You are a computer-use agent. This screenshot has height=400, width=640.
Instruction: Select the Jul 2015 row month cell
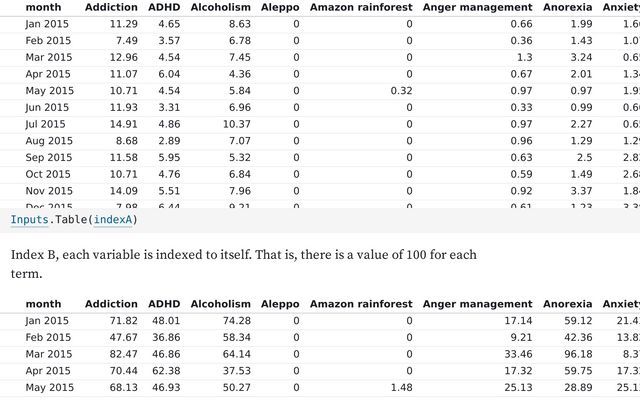(45, 124)
